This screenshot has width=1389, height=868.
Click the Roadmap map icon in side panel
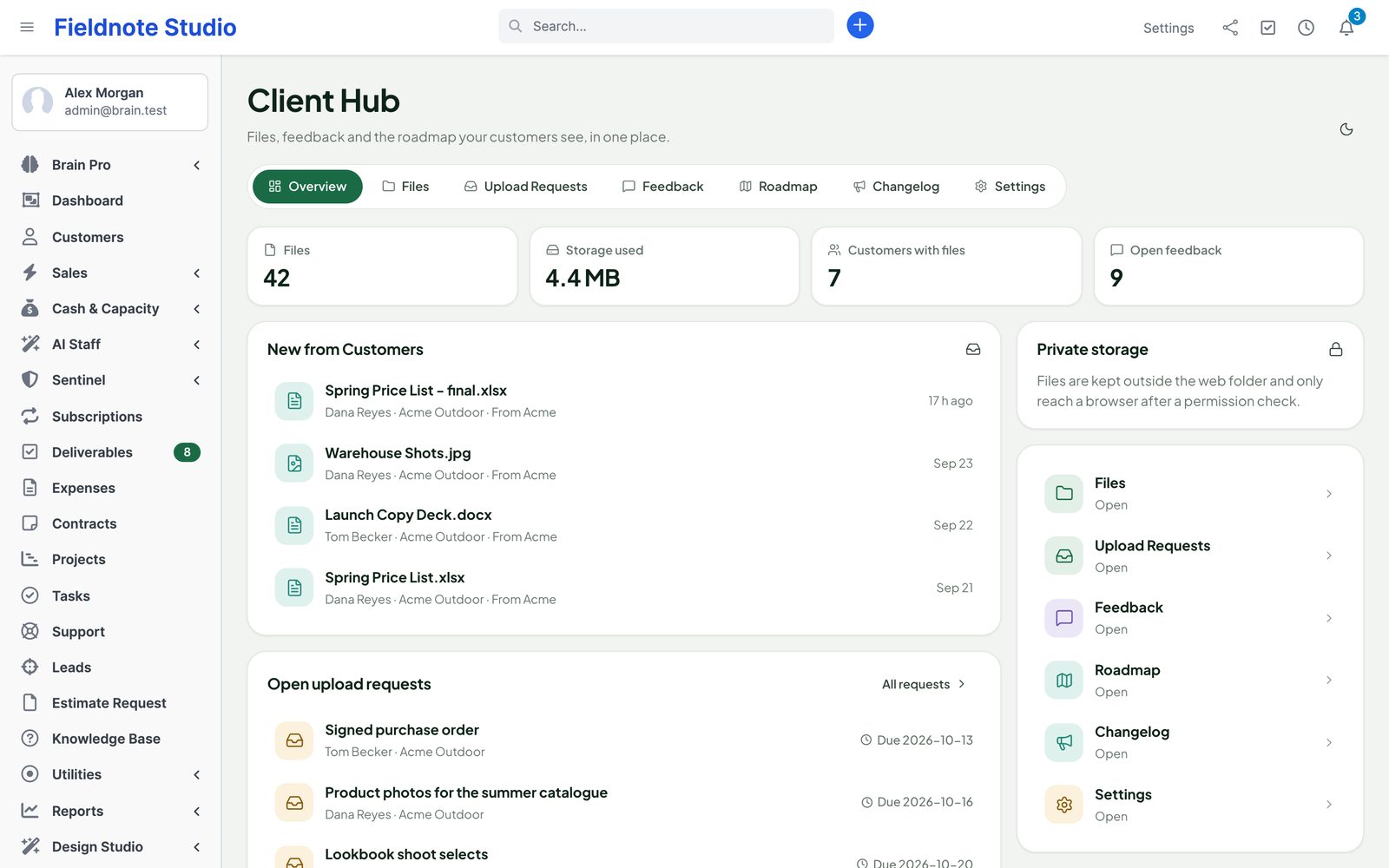(x=1063, y=681)
